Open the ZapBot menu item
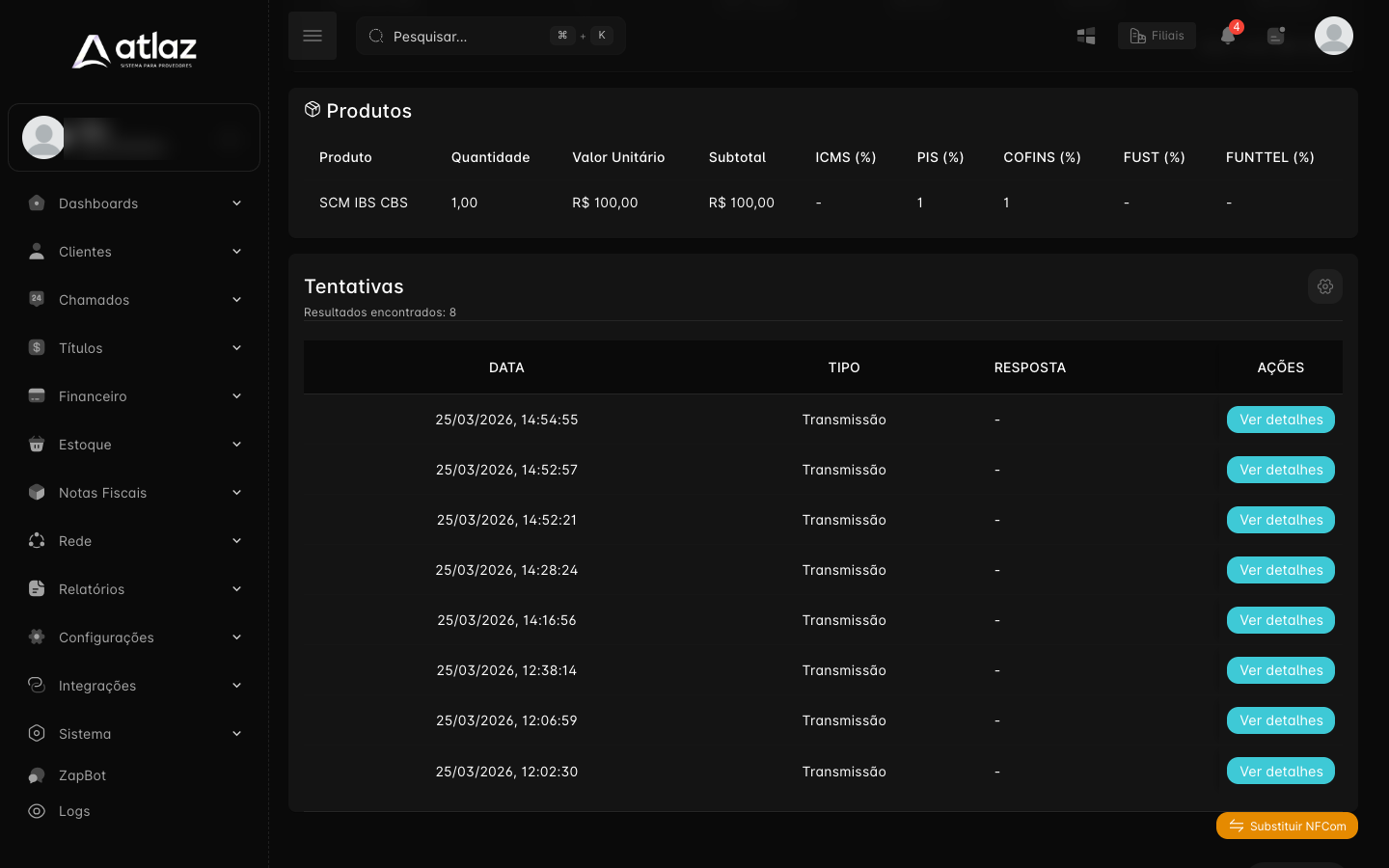Image resolution: width=1389 pixels, height=868 pixels. 134,775
